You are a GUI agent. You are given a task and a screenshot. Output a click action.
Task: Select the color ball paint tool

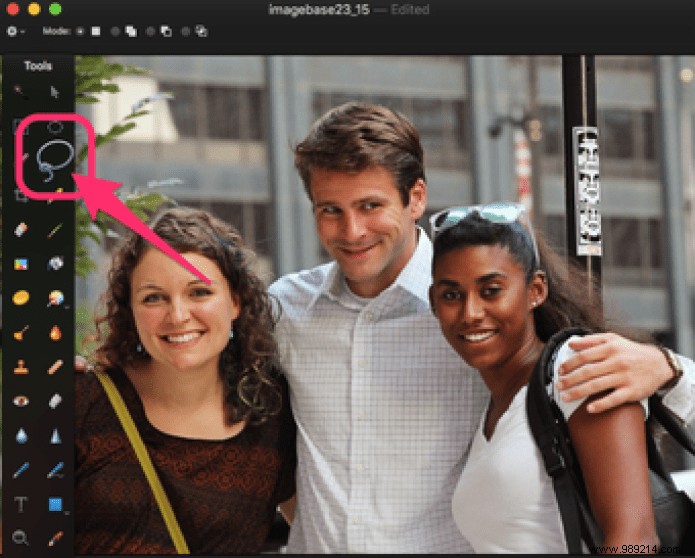coord(55,298)
